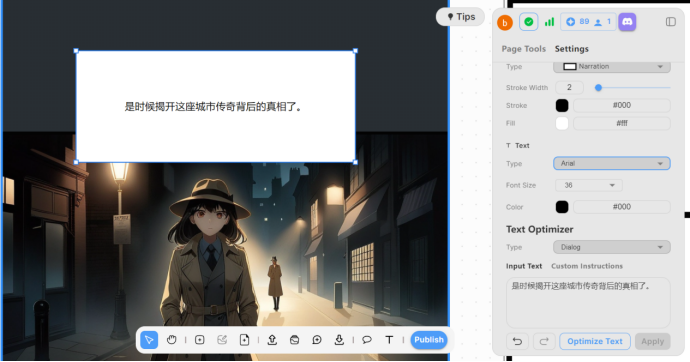Click the bottom-right handle of narration box
The width and height of the screenshot is (690, 362).
(356, 162)
